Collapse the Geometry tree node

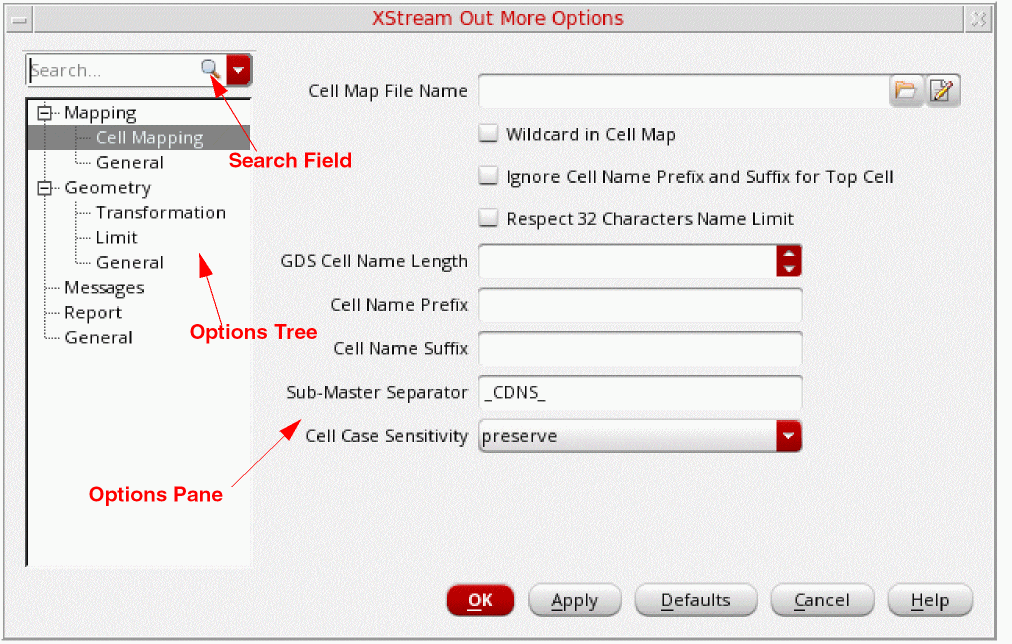(x=44, y=188)
